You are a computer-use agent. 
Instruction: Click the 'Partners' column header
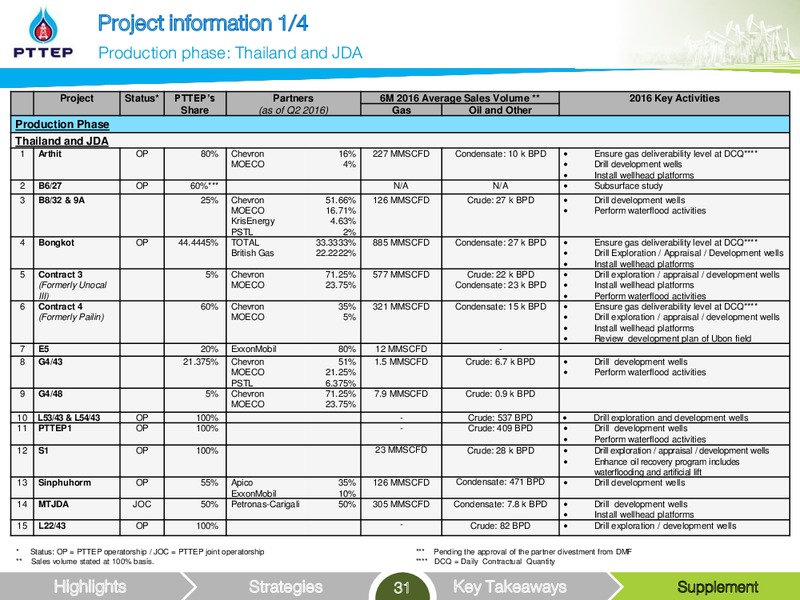pos(293,98)
